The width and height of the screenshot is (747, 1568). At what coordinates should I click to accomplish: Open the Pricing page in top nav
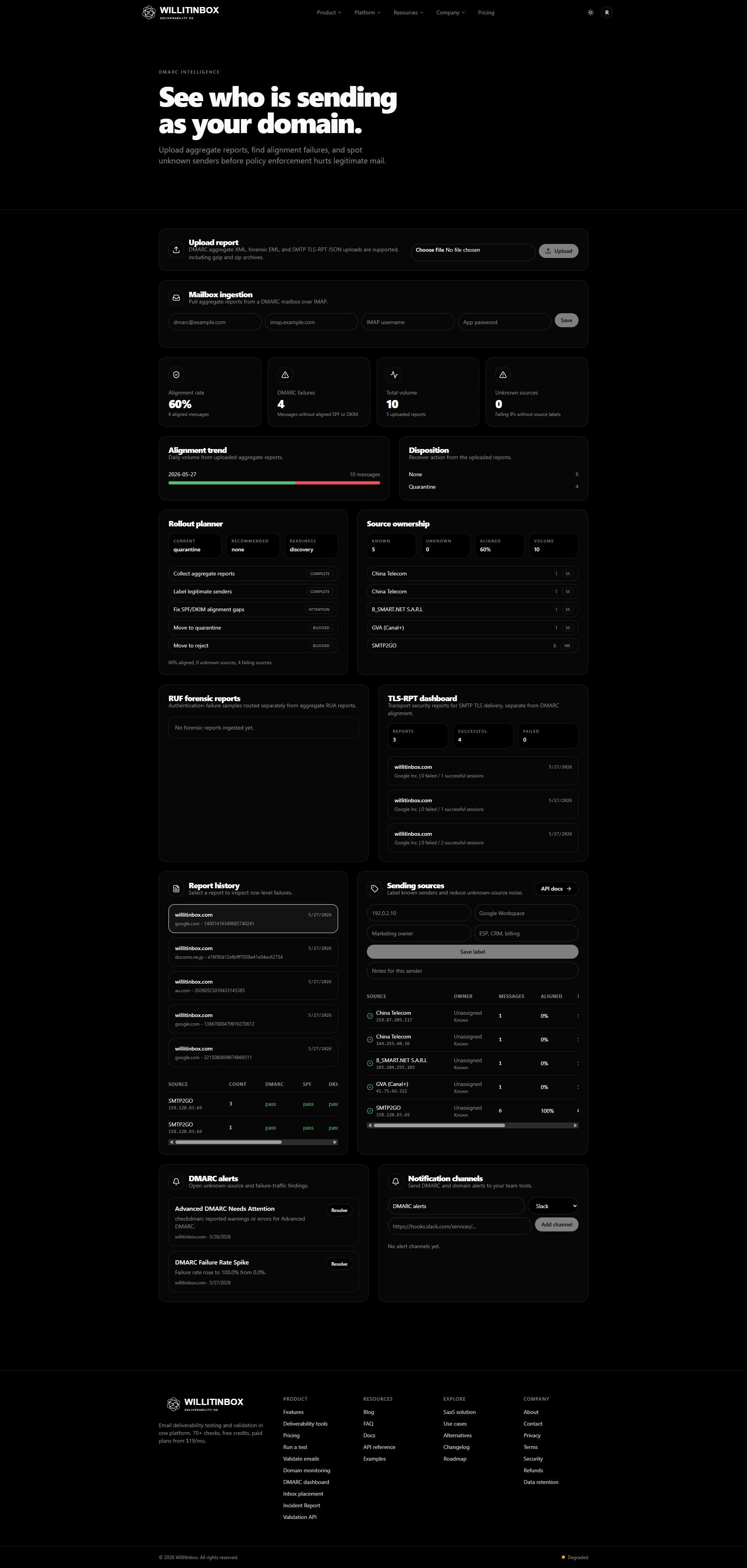pyautogui.click(x=486, y=12)
